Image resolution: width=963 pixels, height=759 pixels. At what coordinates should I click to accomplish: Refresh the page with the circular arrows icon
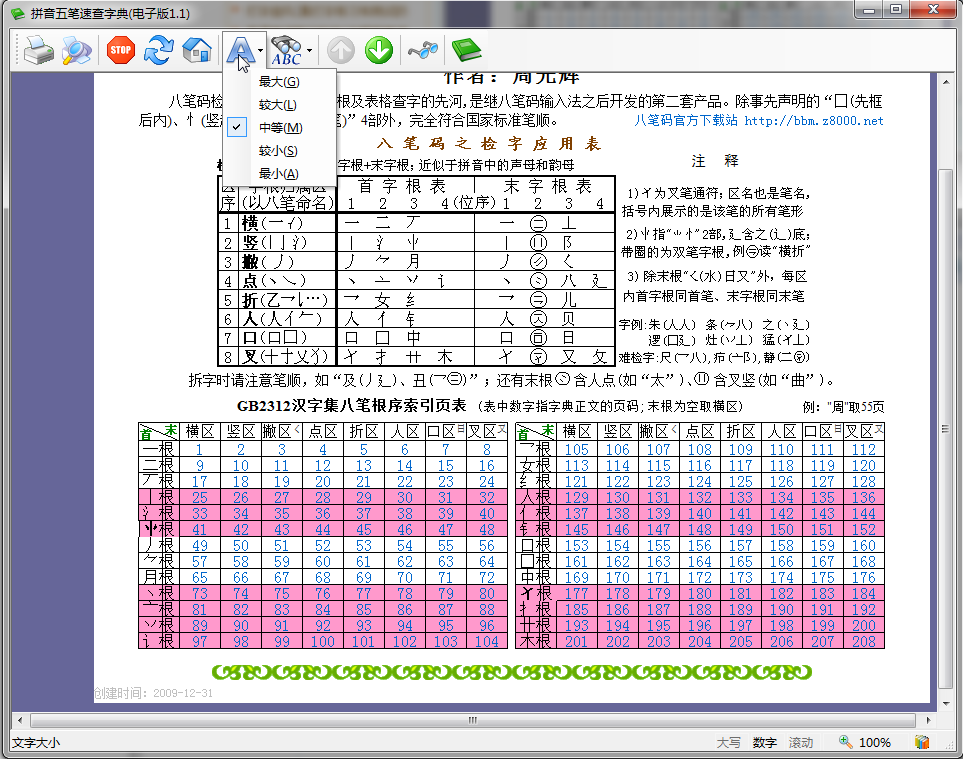click(x=158, y=51)
